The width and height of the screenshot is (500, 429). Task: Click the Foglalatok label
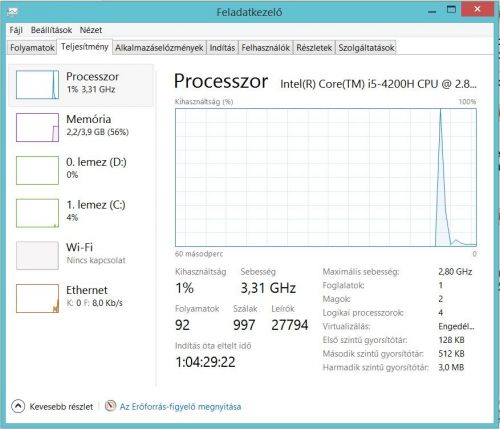tap(343, 285)
